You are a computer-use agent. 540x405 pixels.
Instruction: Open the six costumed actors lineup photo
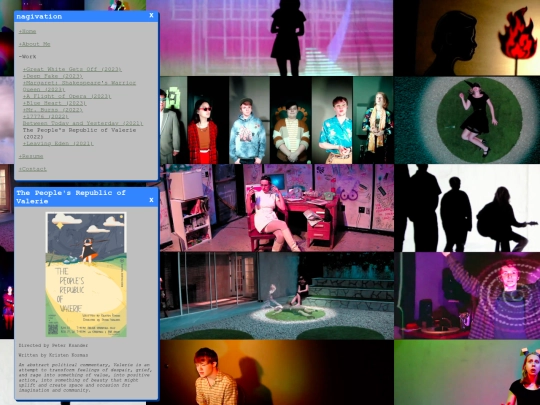pos(277,120)
